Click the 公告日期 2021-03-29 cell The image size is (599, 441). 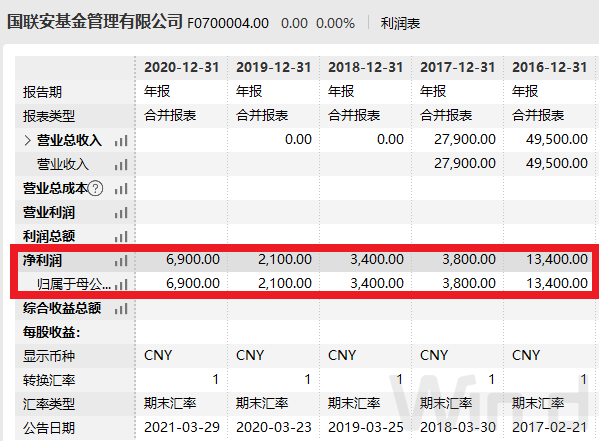182,427
